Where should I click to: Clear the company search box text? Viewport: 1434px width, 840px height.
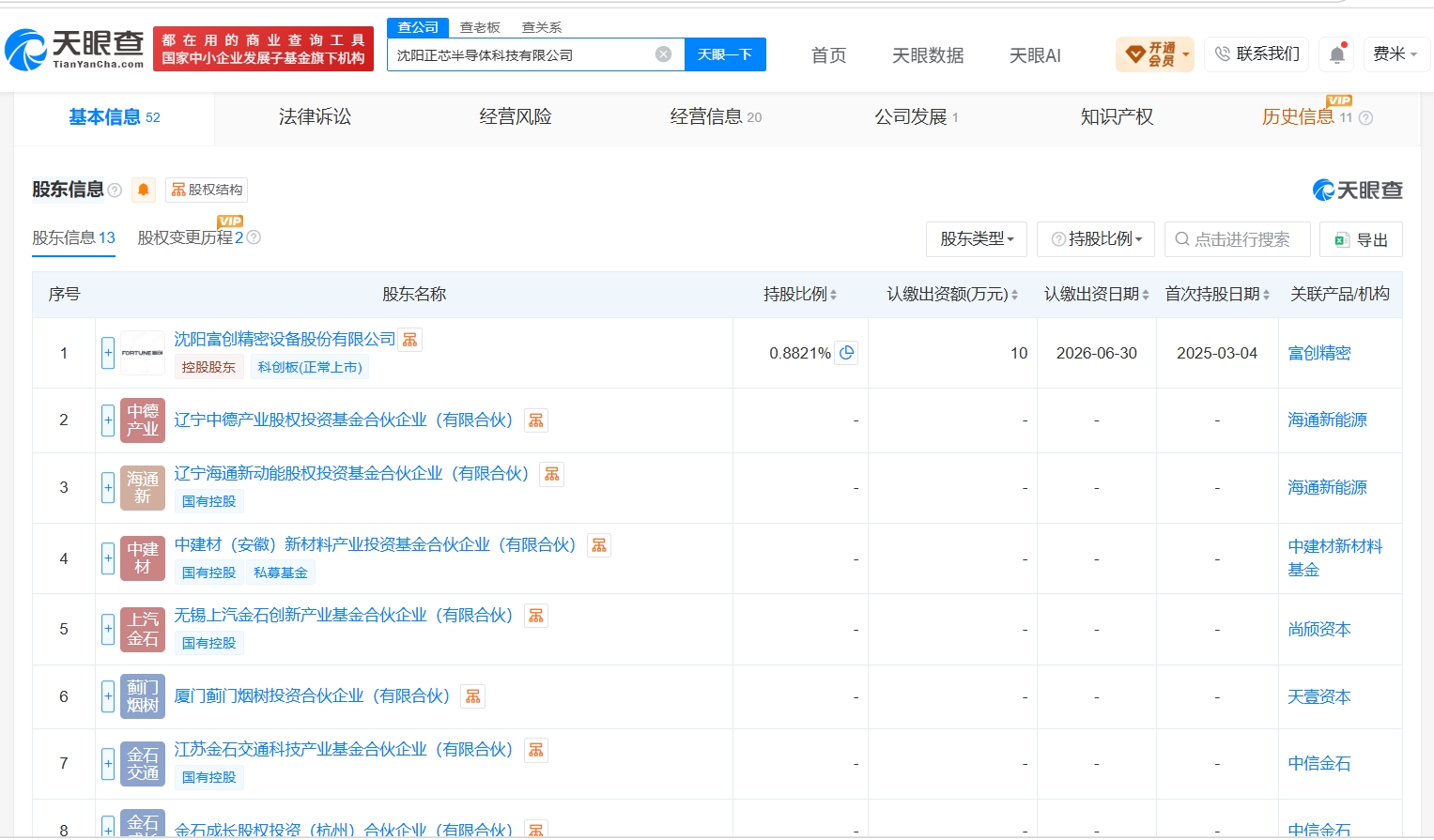pos(663,54)
